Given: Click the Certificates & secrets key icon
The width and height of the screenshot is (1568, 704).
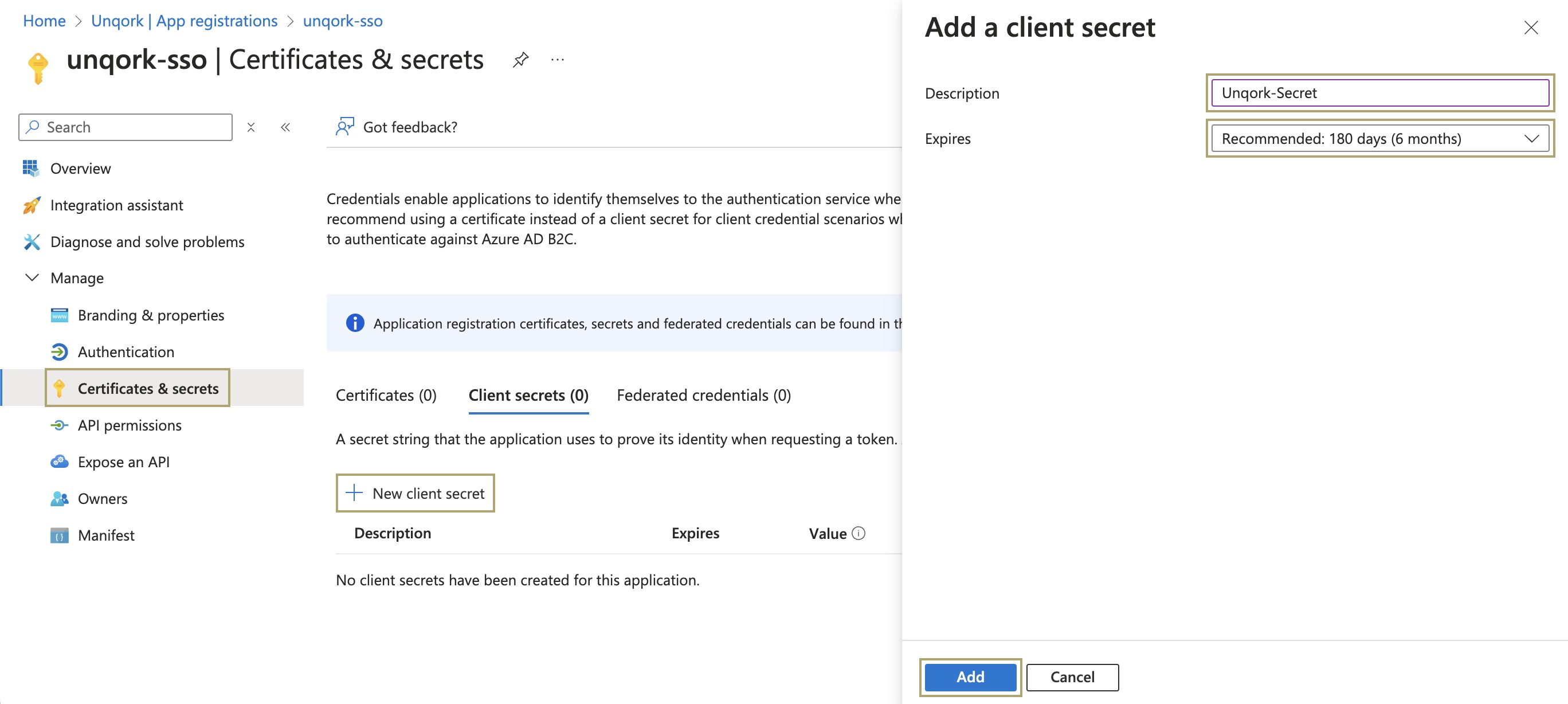Looking at the screenshot, I should pos(59,389).
